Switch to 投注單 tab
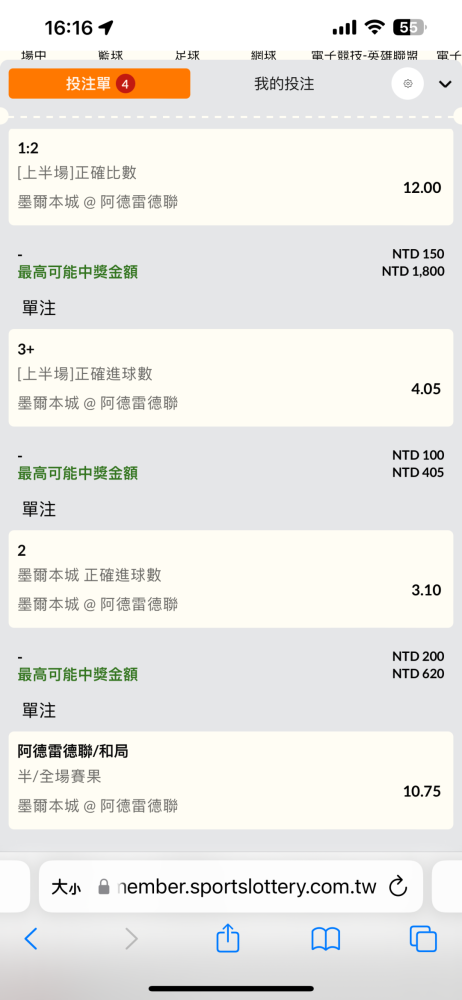Screen dimensions: 462x1000 pyautogui.click(x=99, y=84)
